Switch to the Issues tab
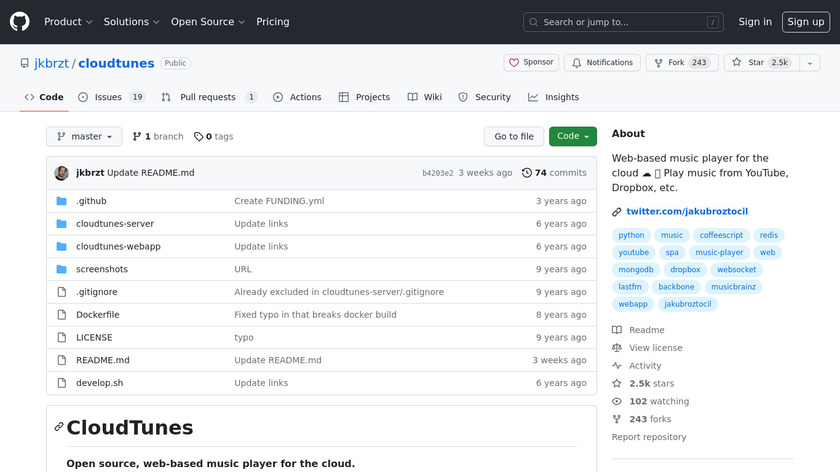This screenshot has height=472, width=840. [111, 97]
